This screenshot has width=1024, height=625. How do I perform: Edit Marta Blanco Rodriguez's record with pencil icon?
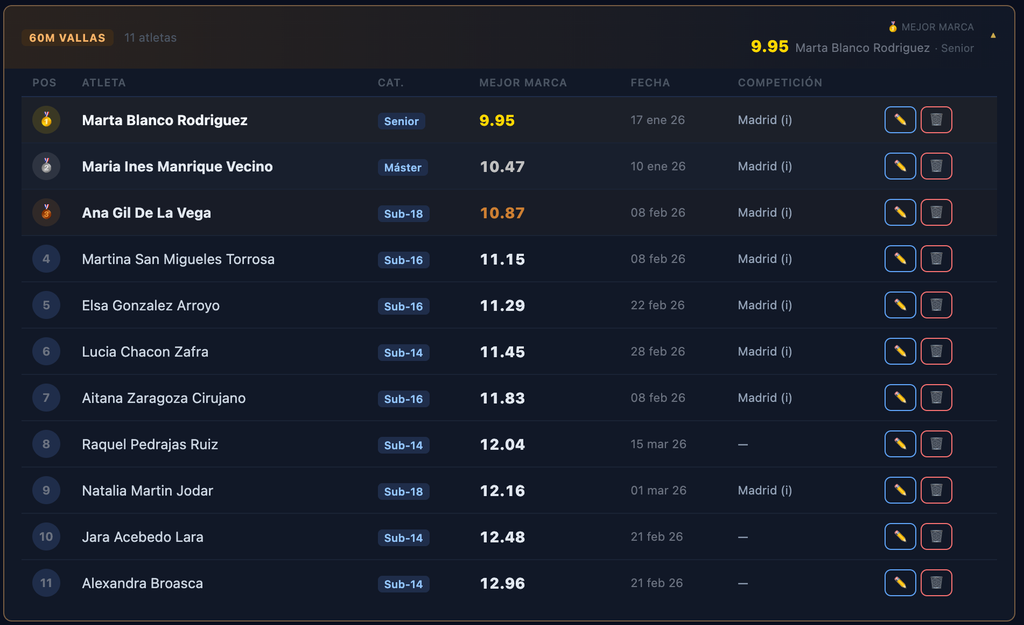pos(900,120)
